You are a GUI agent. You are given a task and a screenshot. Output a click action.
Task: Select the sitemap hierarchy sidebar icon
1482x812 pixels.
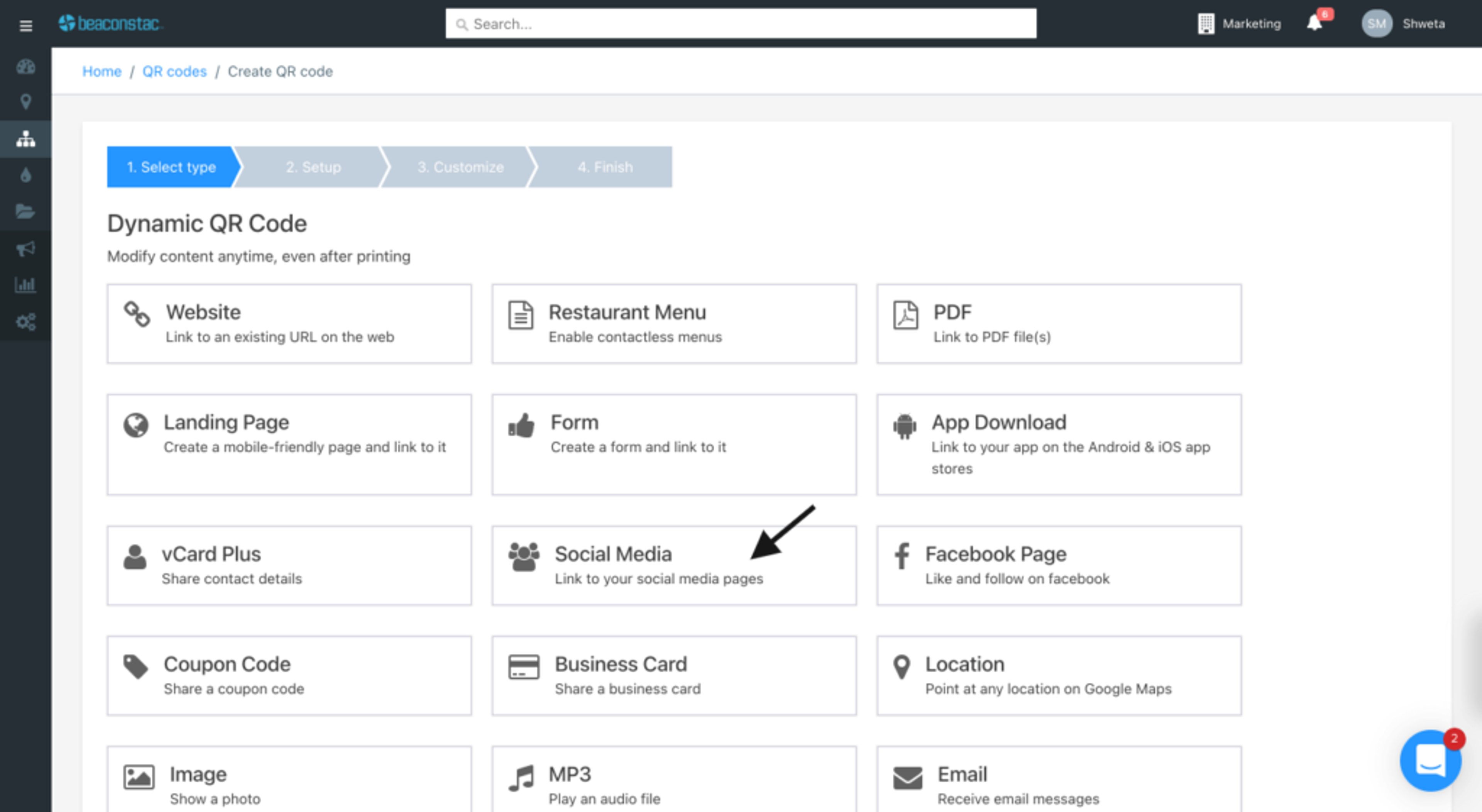click(x=25, y=139)
